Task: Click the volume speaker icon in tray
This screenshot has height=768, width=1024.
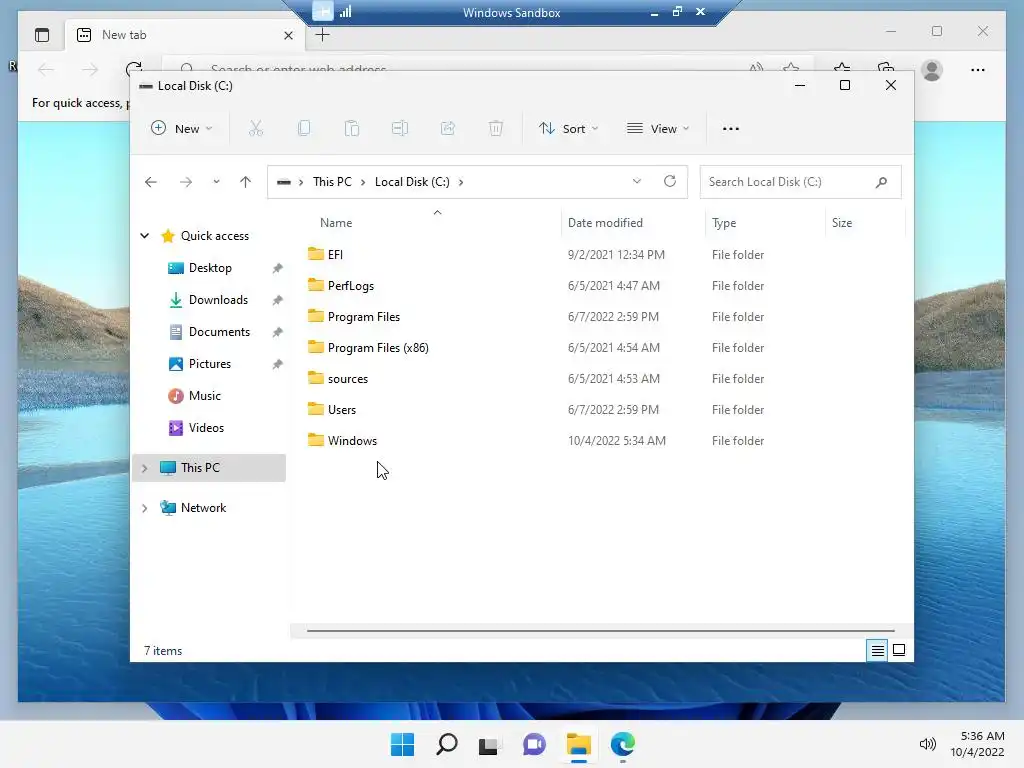Action: 927,744
